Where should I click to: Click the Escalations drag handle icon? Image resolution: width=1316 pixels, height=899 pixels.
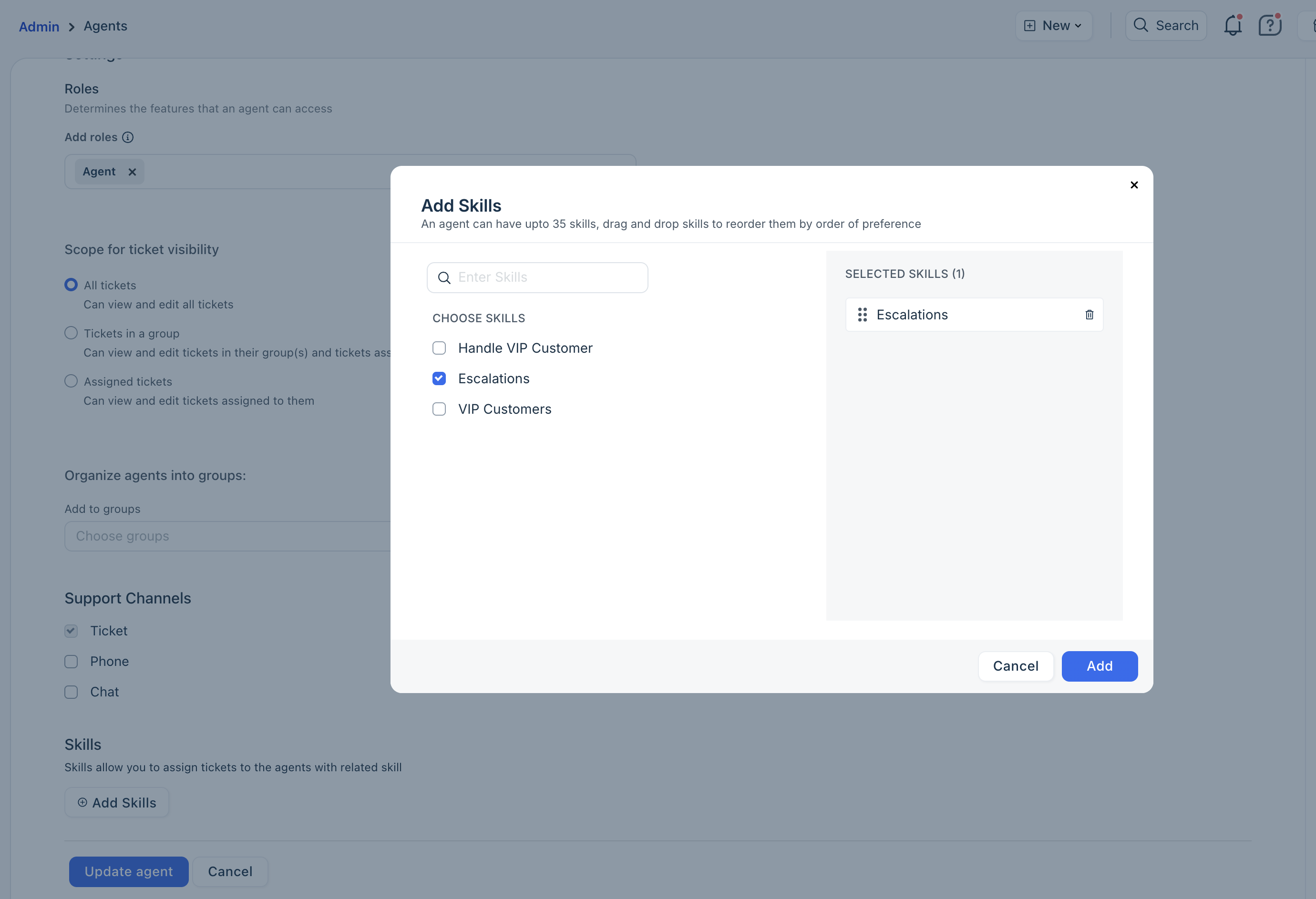pos(862,315)
